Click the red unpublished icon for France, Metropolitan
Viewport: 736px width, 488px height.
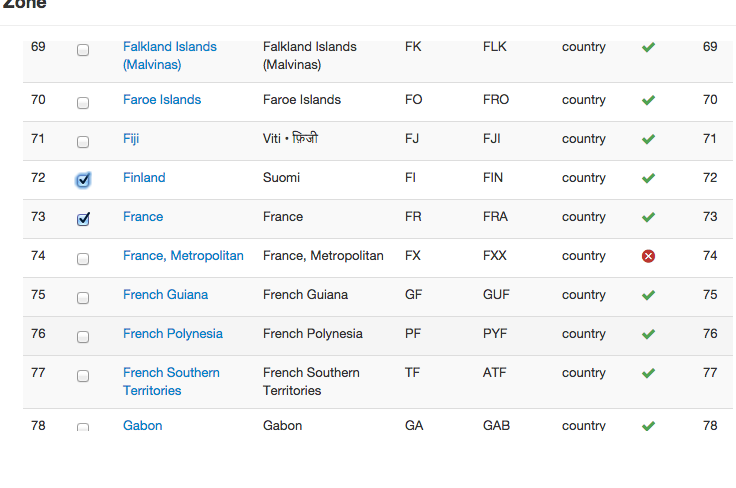point(648,256)
